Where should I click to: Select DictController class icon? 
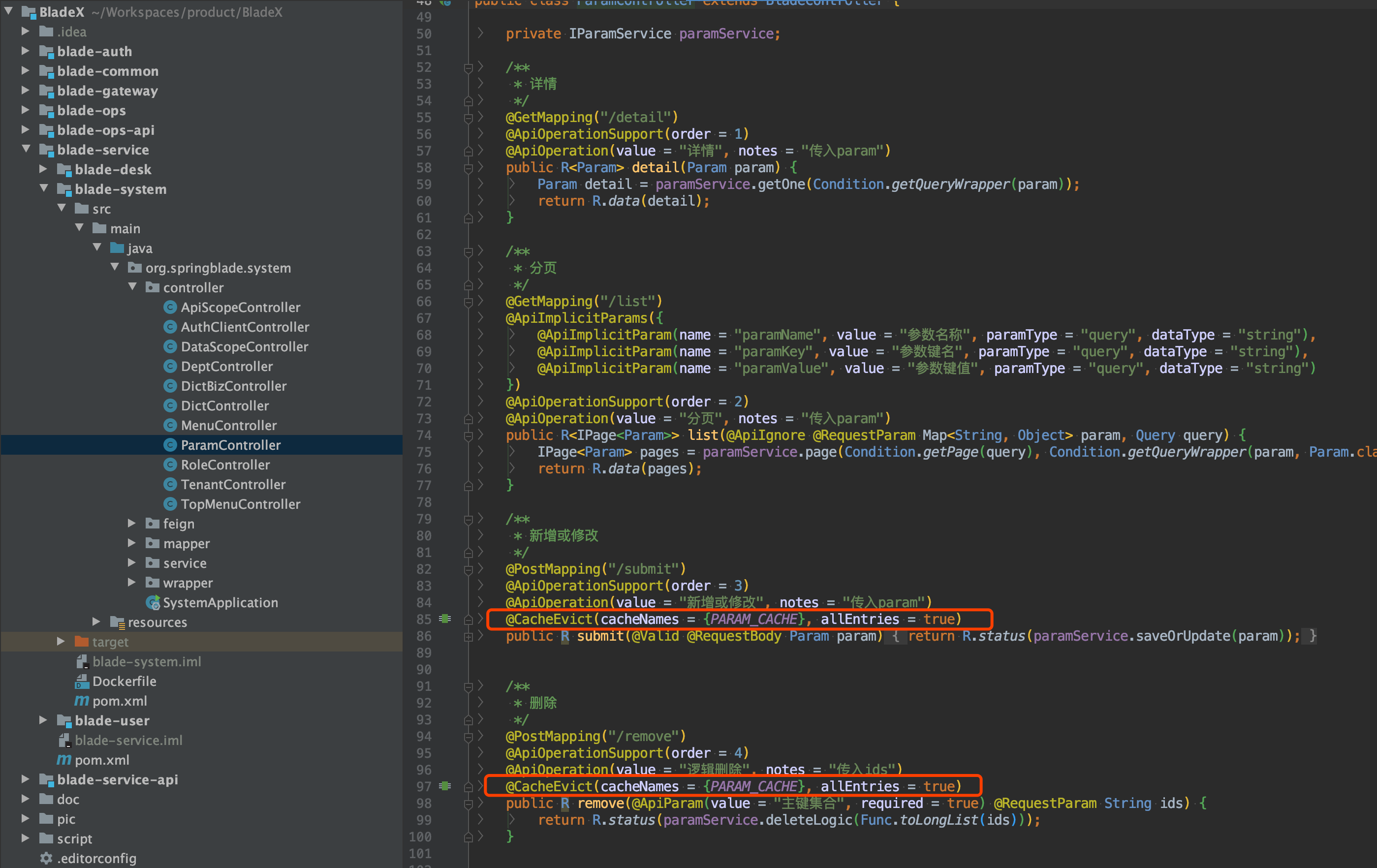[x=170, y=405]
